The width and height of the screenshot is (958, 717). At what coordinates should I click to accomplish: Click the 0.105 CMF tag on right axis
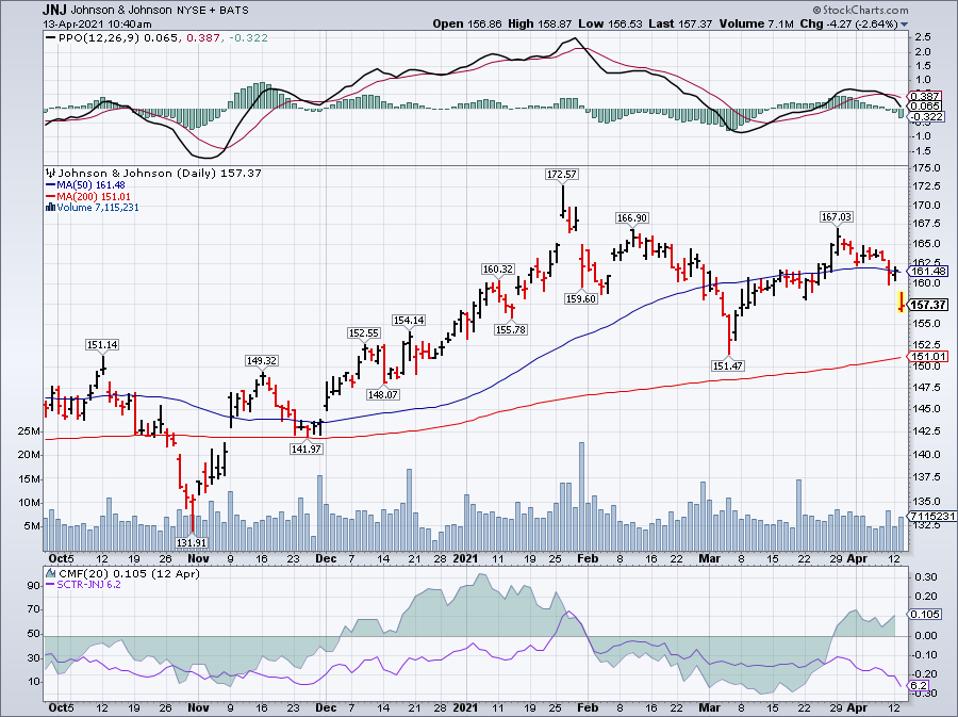[925, 614]
